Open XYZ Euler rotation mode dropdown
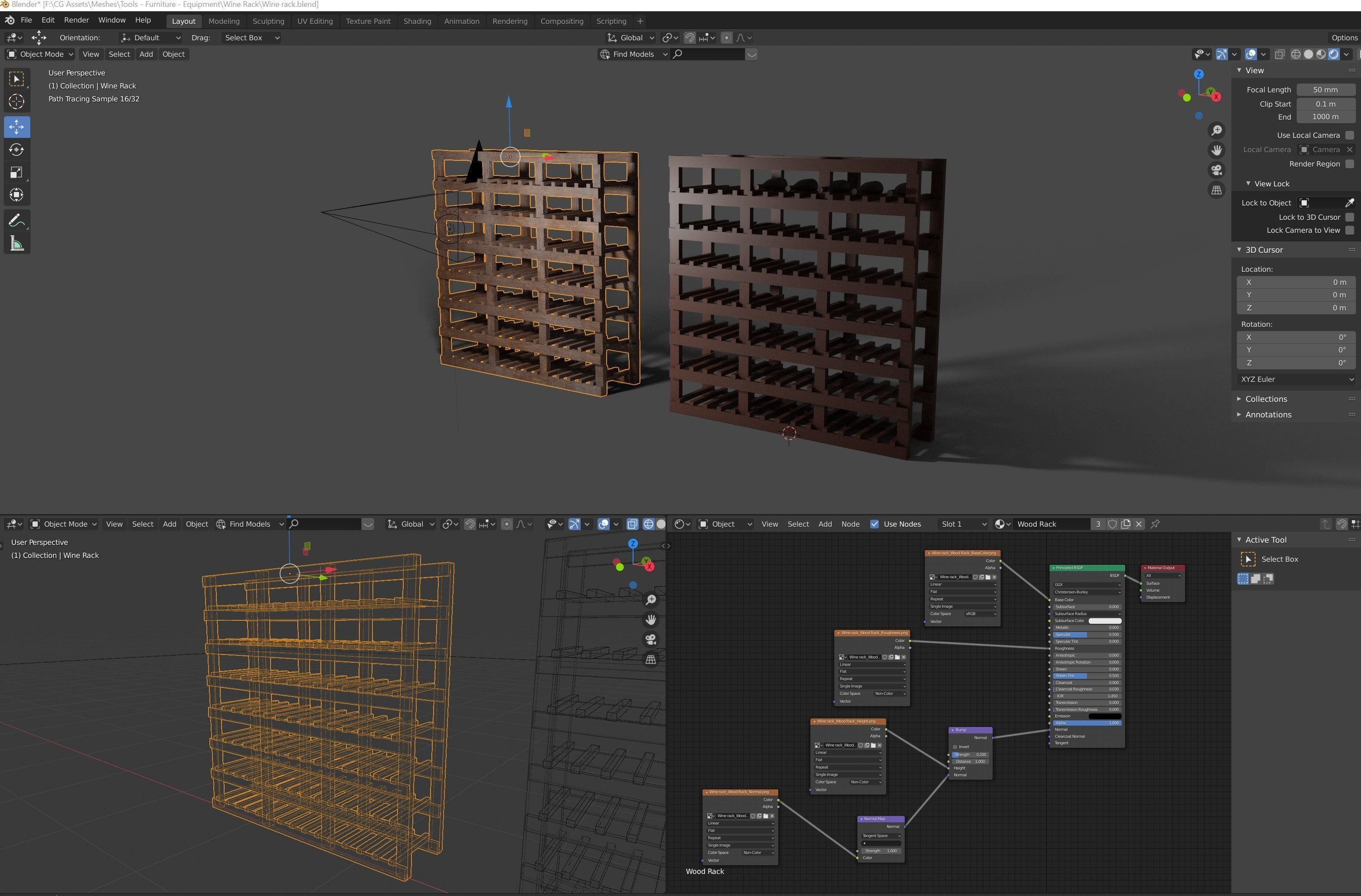Viewport: 1361px width, 896px height. point(1296,380)
